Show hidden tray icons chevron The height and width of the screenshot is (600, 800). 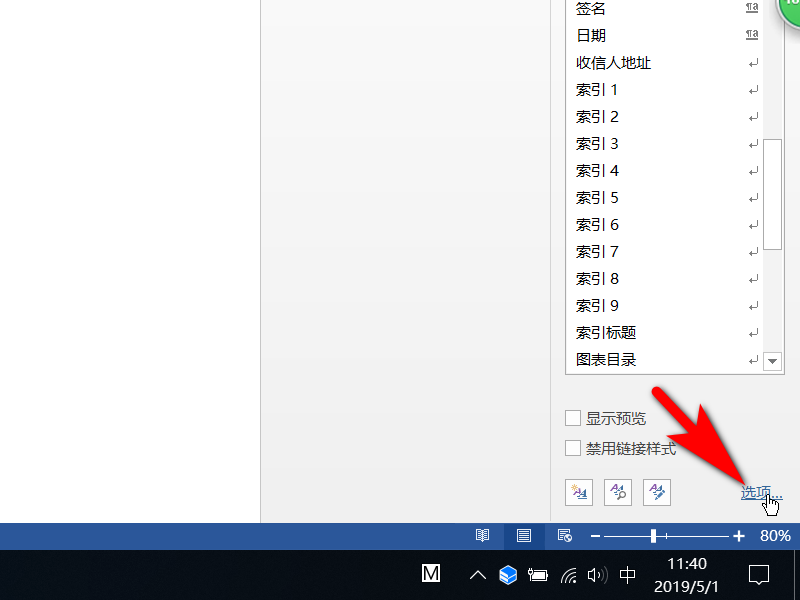[478, 576]
